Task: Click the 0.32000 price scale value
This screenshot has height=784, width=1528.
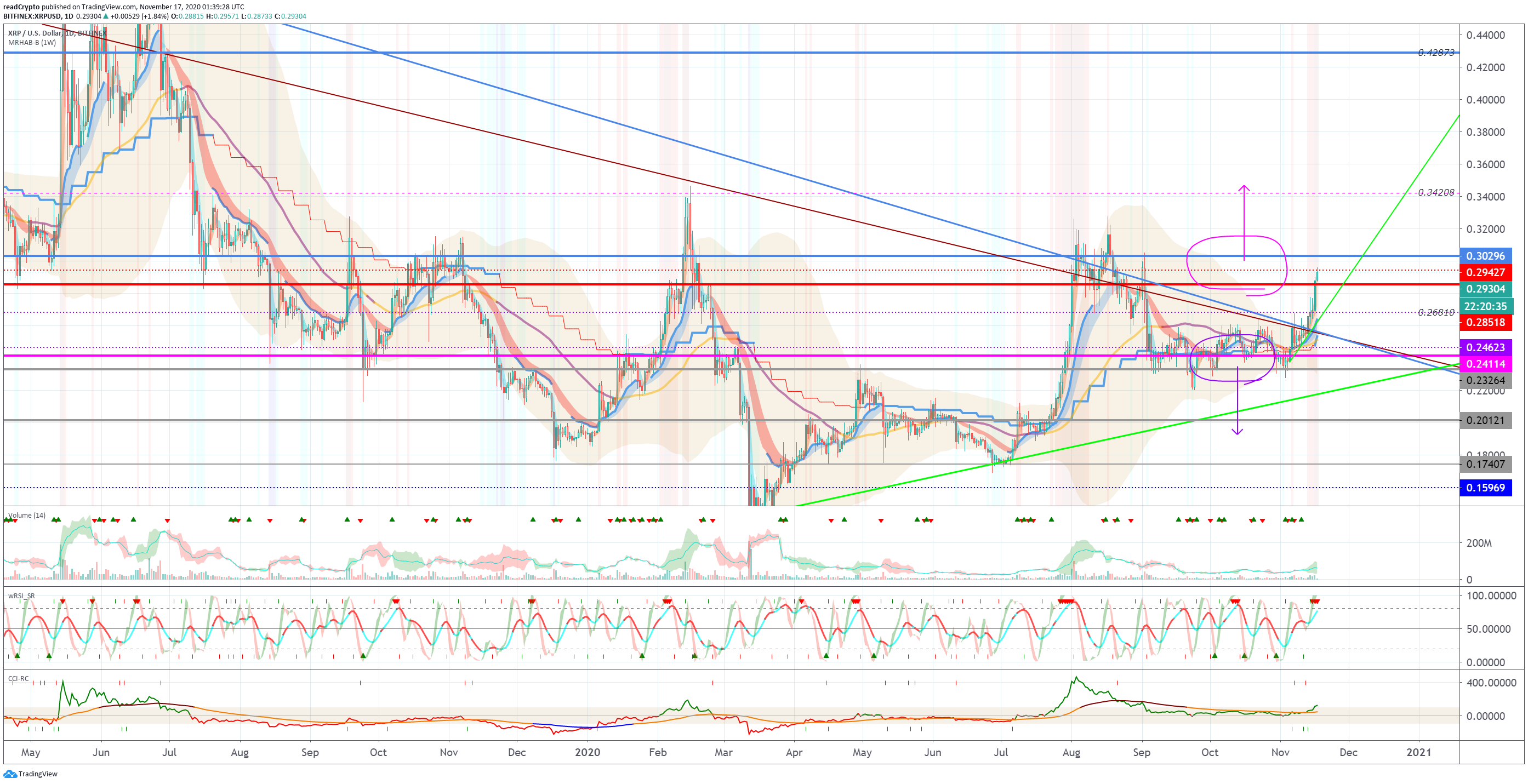Action: [x=1485, y=230]
